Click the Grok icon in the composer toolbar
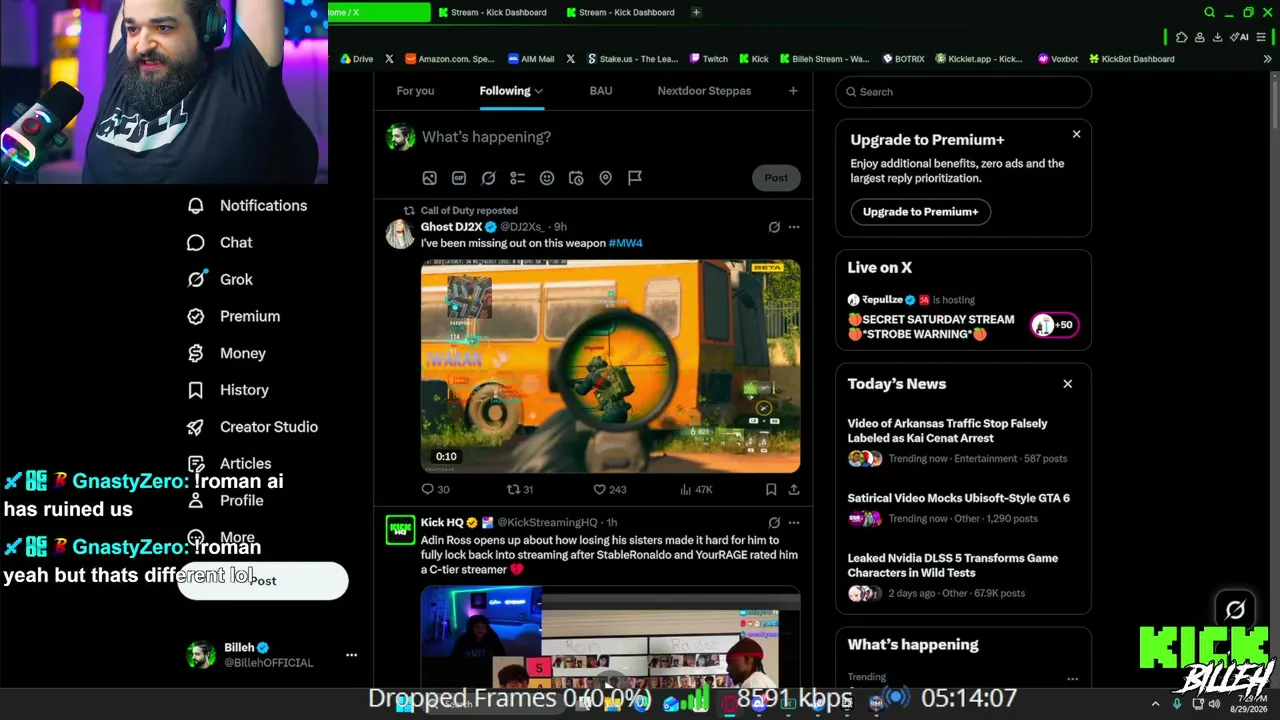Screen dimensions: 1280x720 click(x=488, y=178)
